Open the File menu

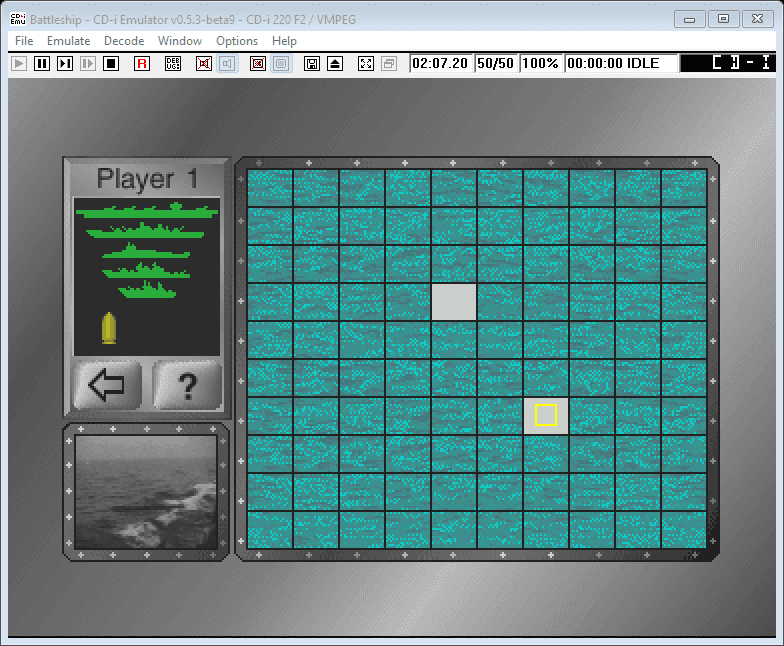point(24,41)
